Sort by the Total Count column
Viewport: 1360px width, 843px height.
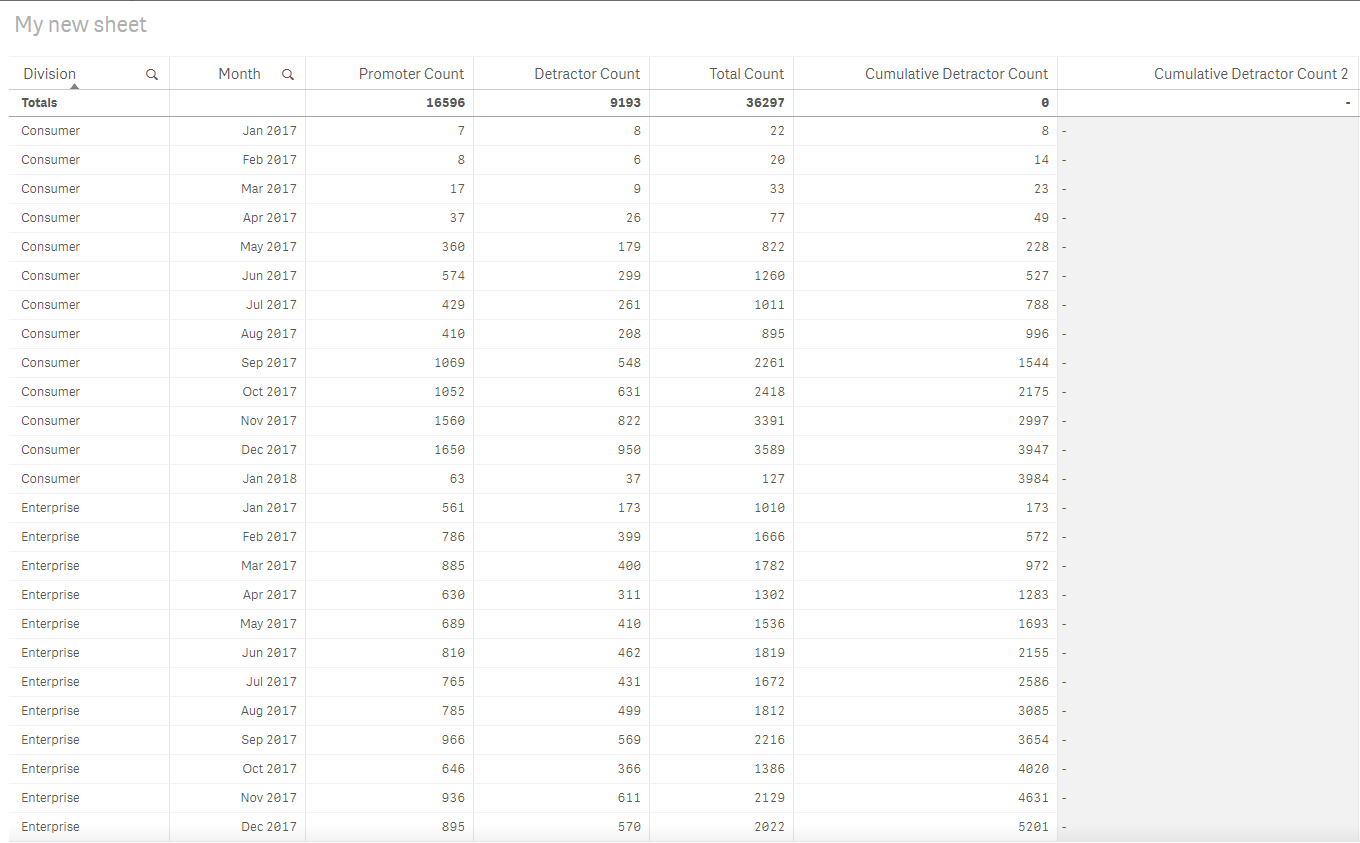[x=746, y=74]
